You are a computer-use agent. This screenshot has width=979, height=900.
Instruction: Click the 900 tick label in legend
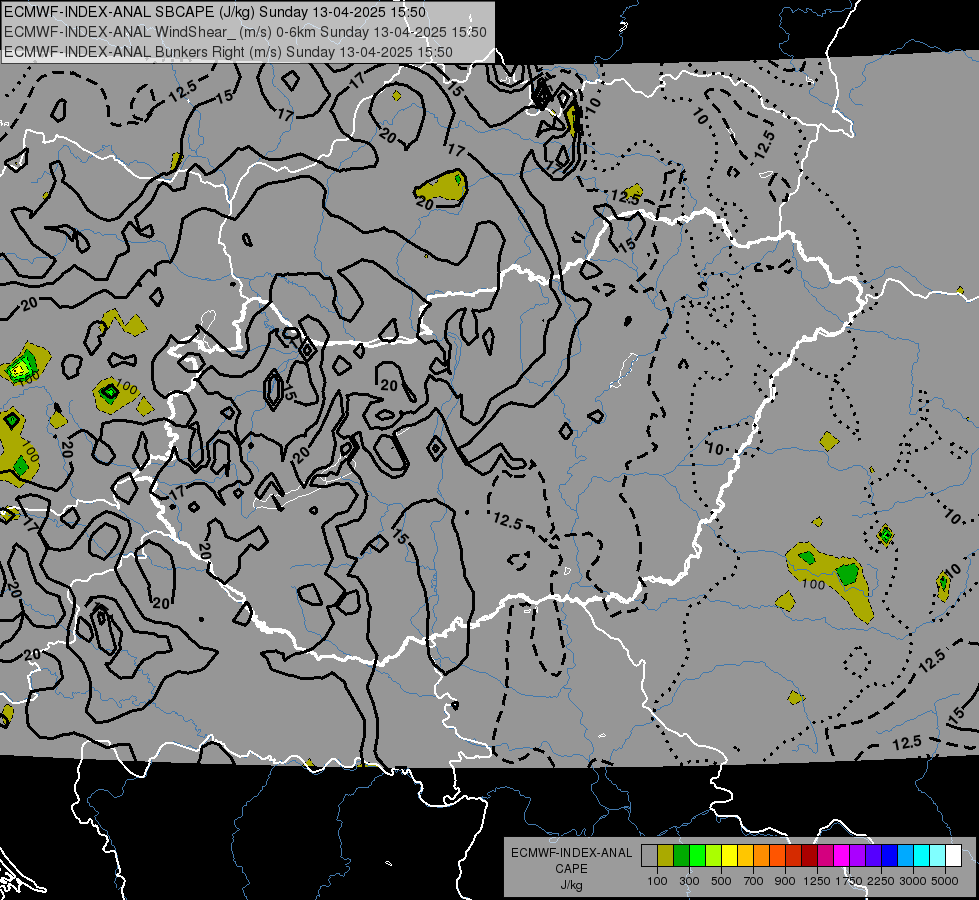[785, 881]
